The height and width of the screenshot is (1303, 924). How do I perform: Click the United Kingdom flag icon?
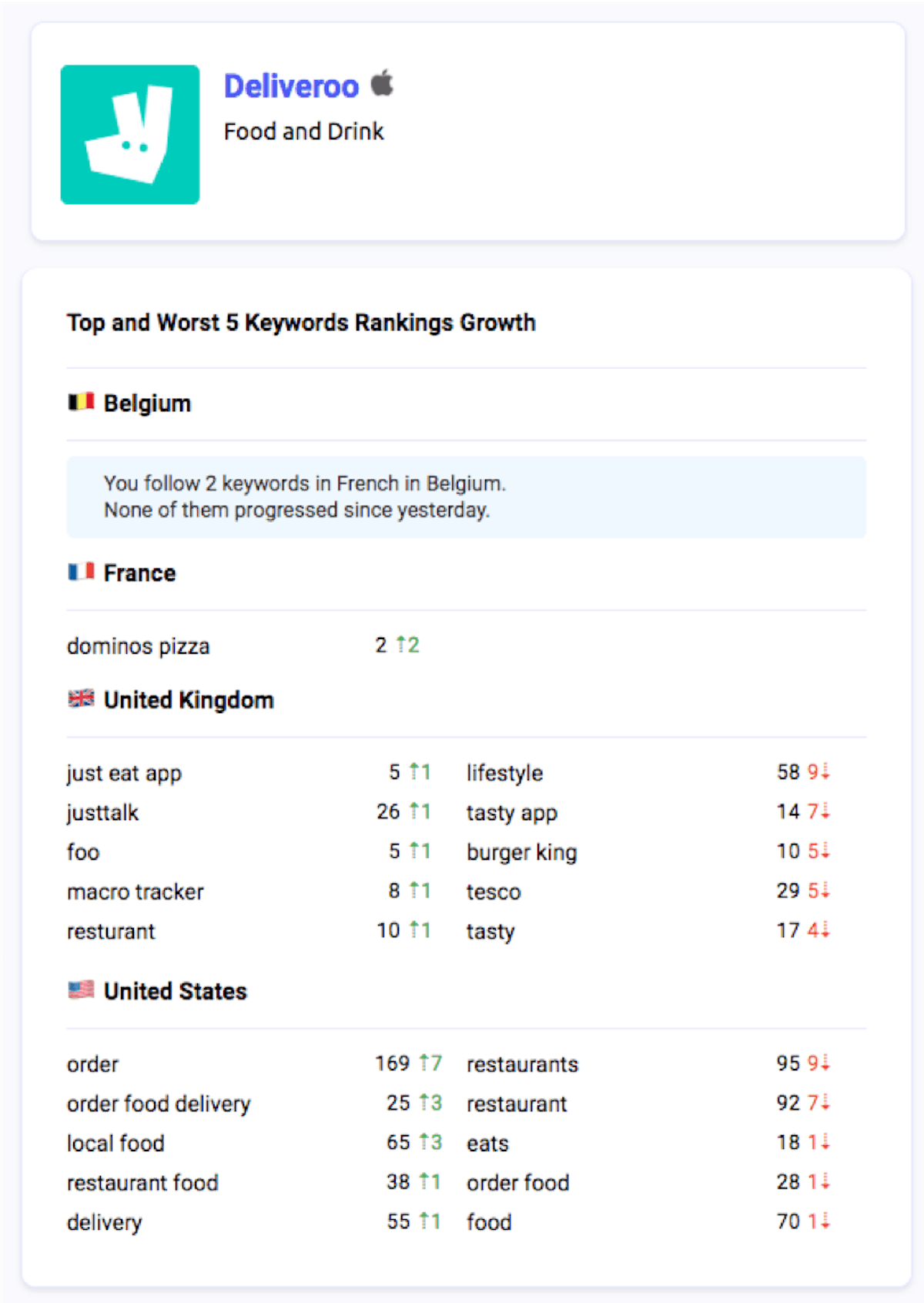pyautogui.click(x=81, y=699)
